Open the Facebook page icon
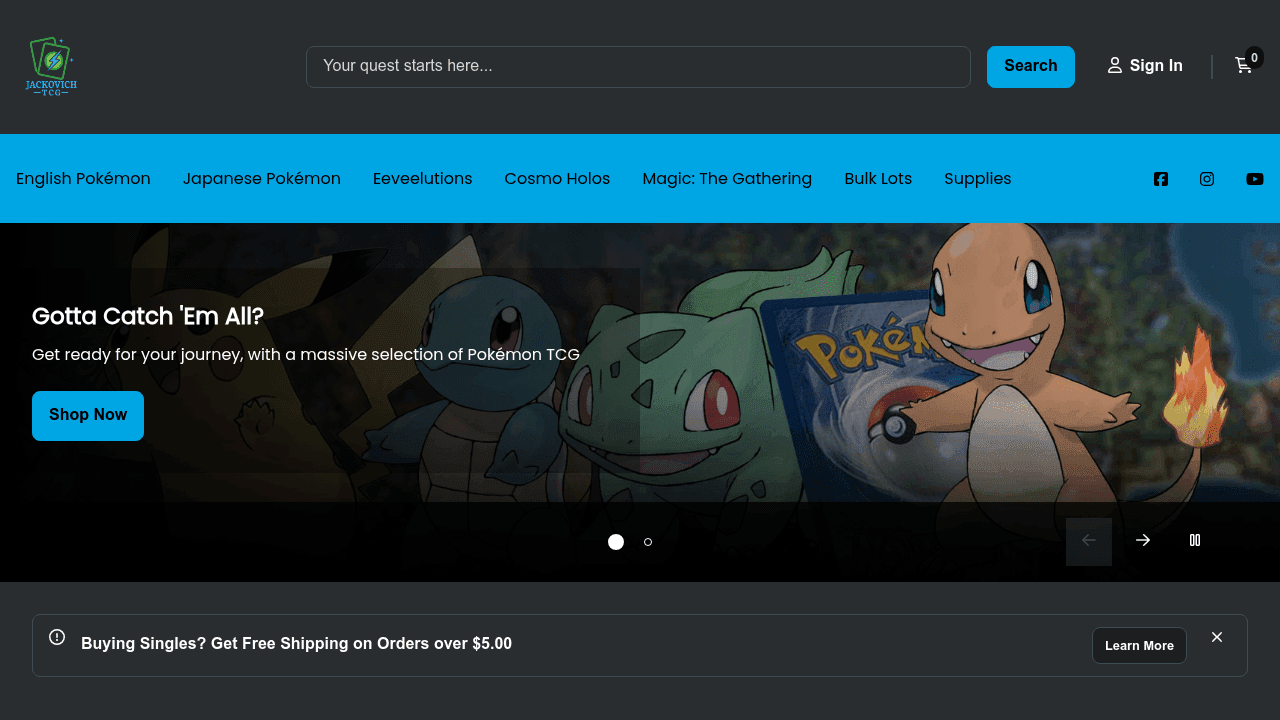The width and height of the screenshot is (1280, 720). [x=1161, y=179]
